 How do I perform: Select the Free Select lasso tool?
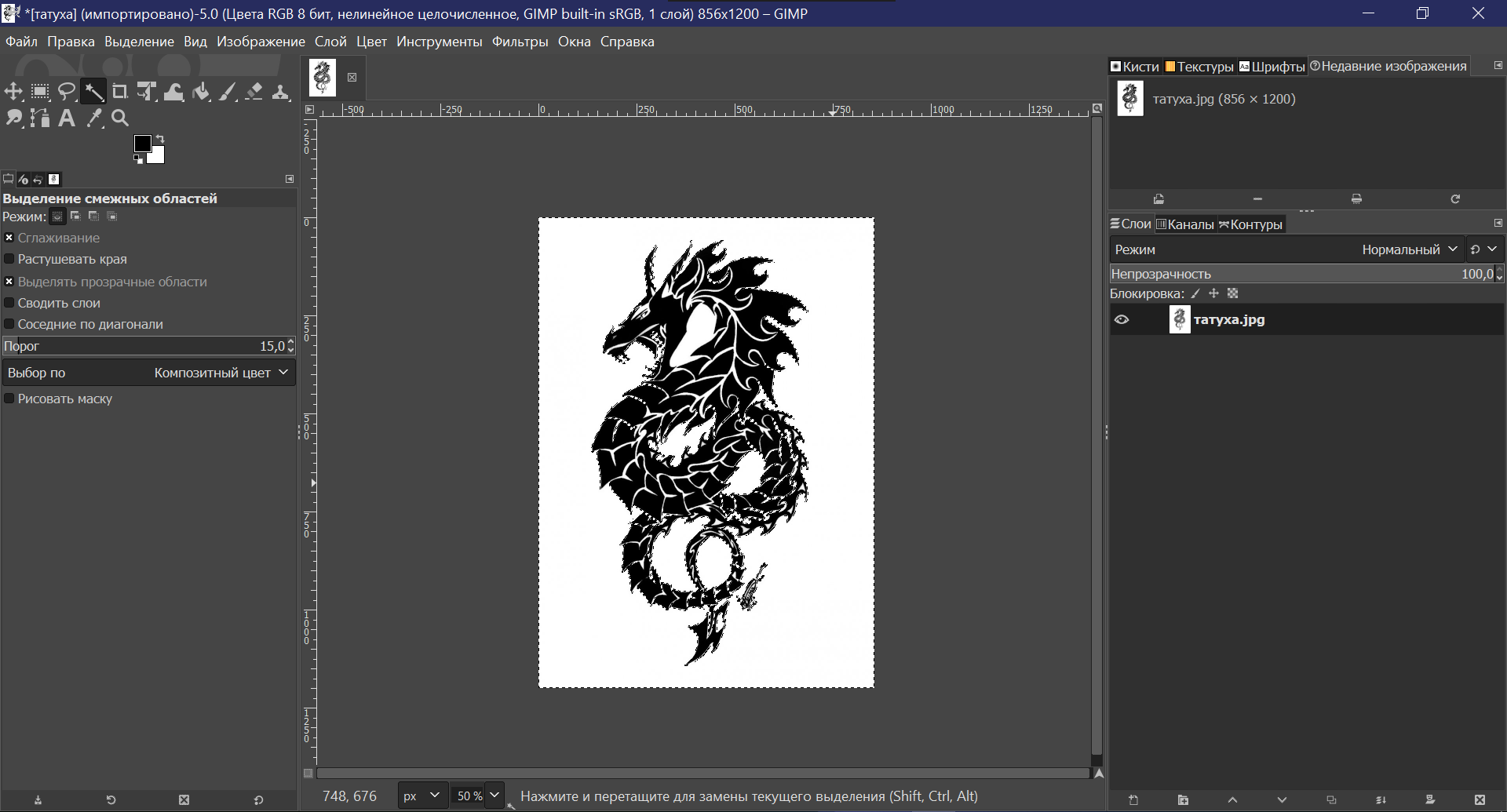coord(67,92)
